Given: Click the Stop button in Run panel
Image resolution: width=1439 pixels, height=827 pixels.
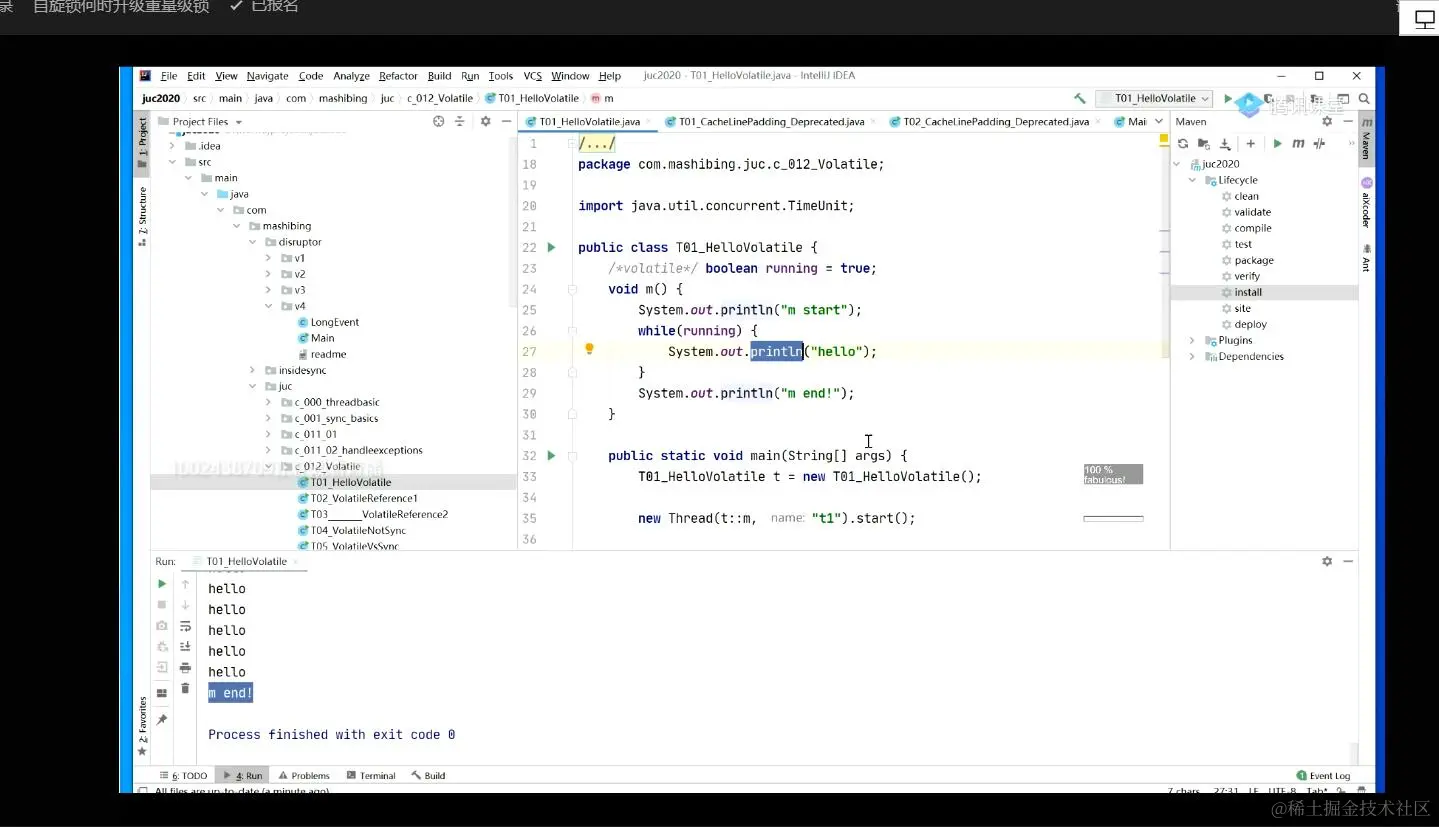Looking at the screenshot, I should 162,605.
